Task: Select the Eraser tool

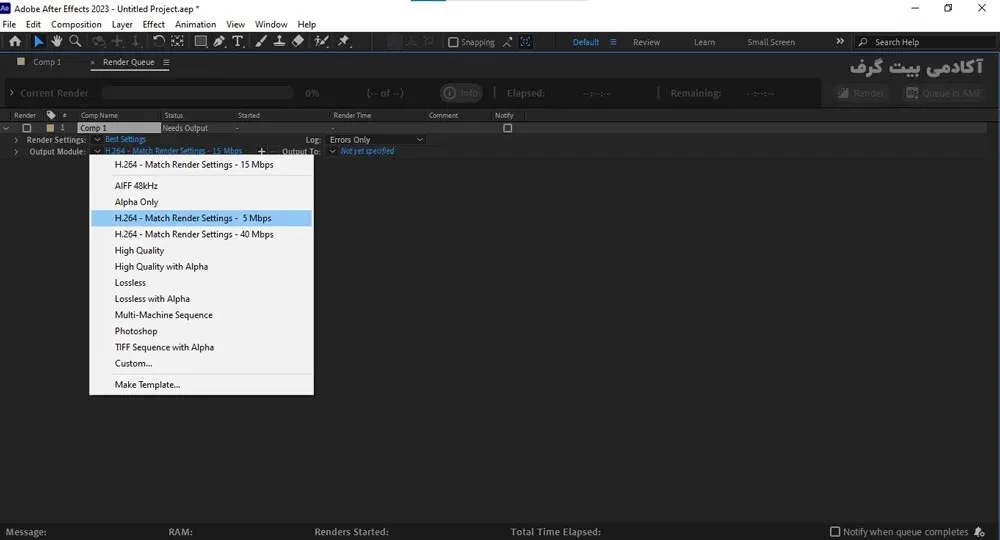Action: [x=298, y=41]
